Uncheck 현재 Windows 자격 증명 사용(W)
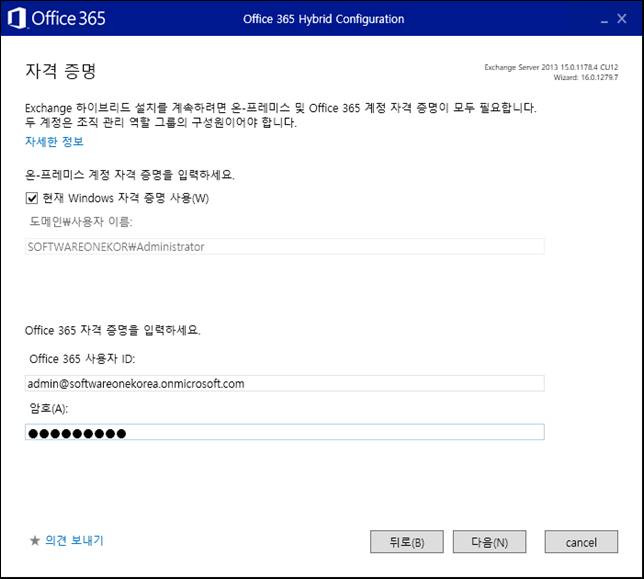The height and width of the screenshot is (579, 644). tap(32, 198)
